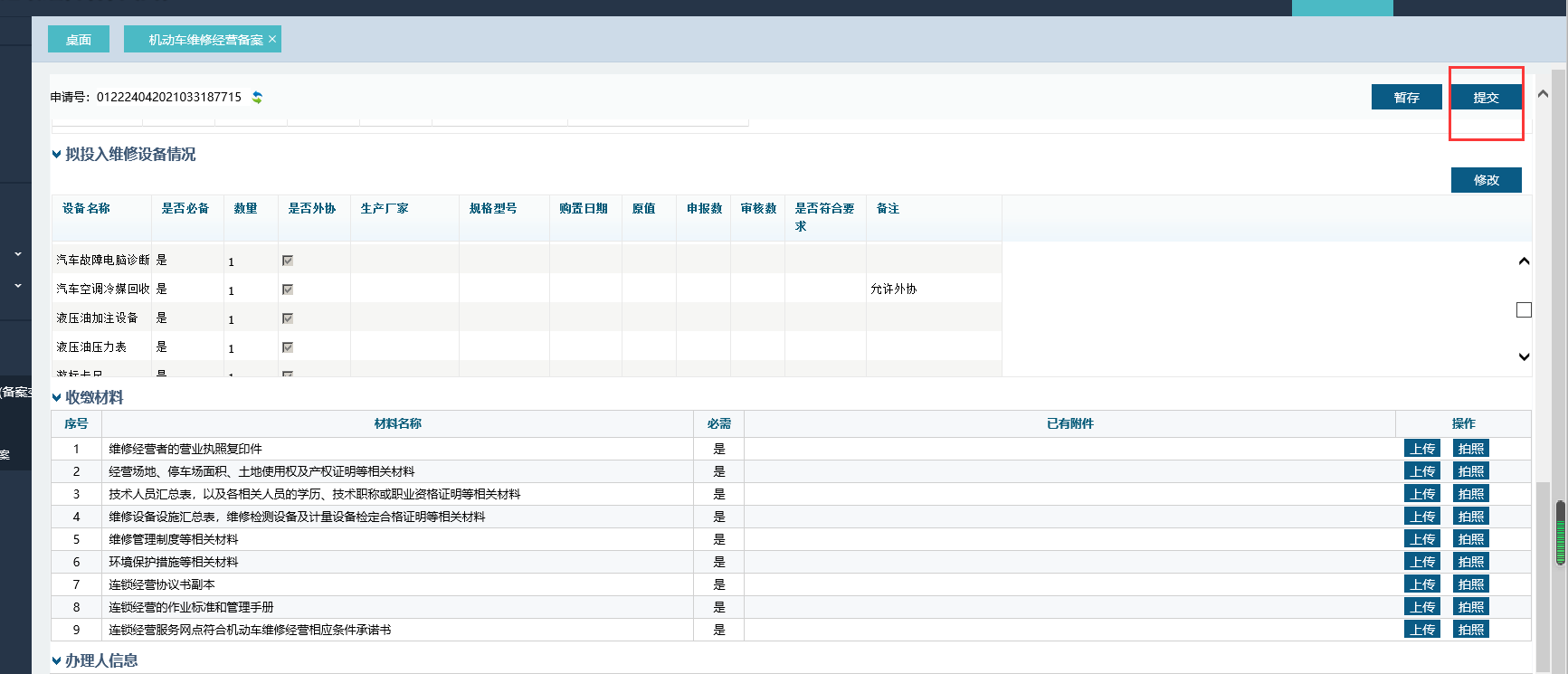Click the 提交 submit button
The width and height of the screenshot is (1568, 674).
pos(1486,98)
